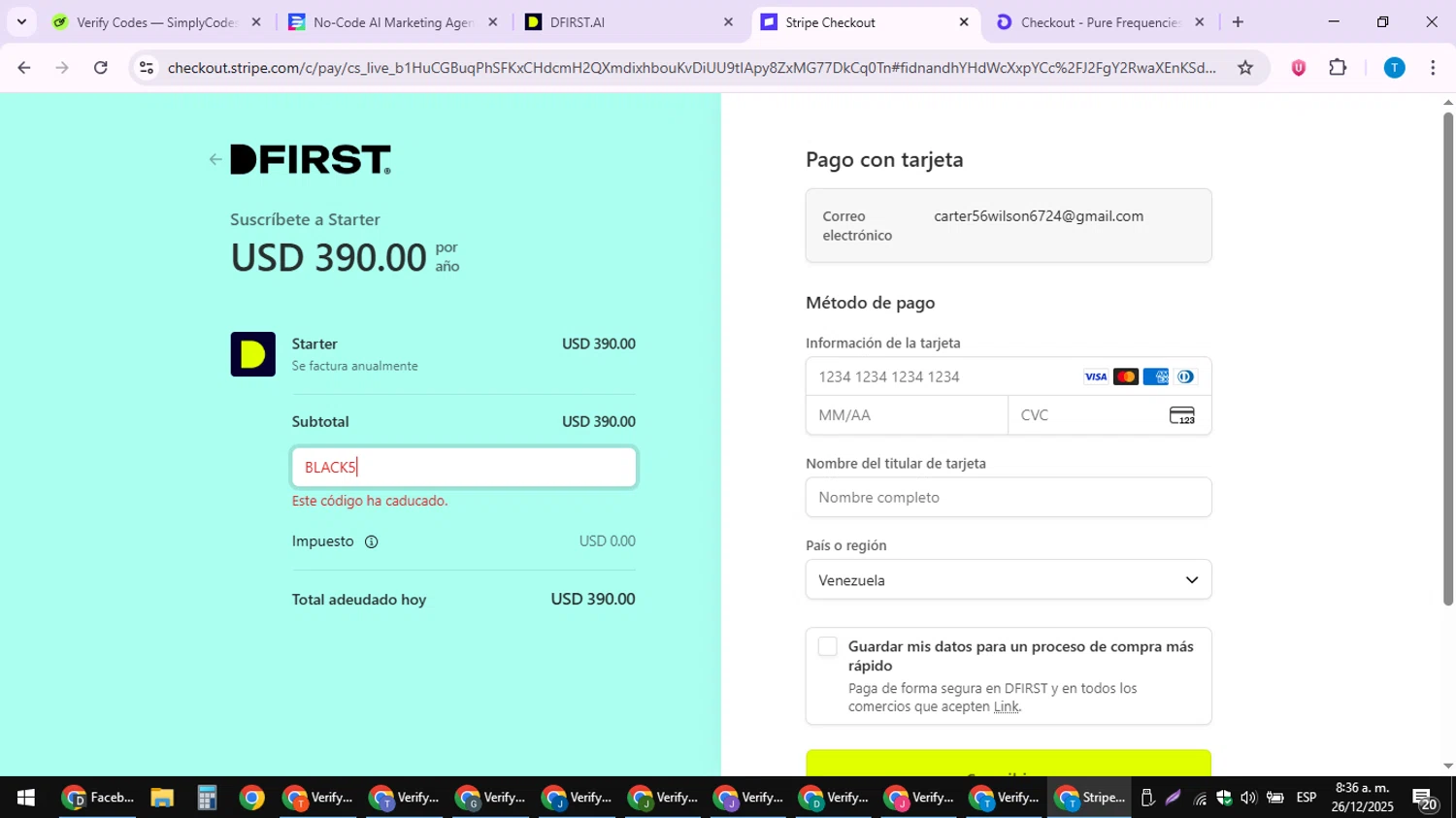Focus the CVC field

[1109, 415]
